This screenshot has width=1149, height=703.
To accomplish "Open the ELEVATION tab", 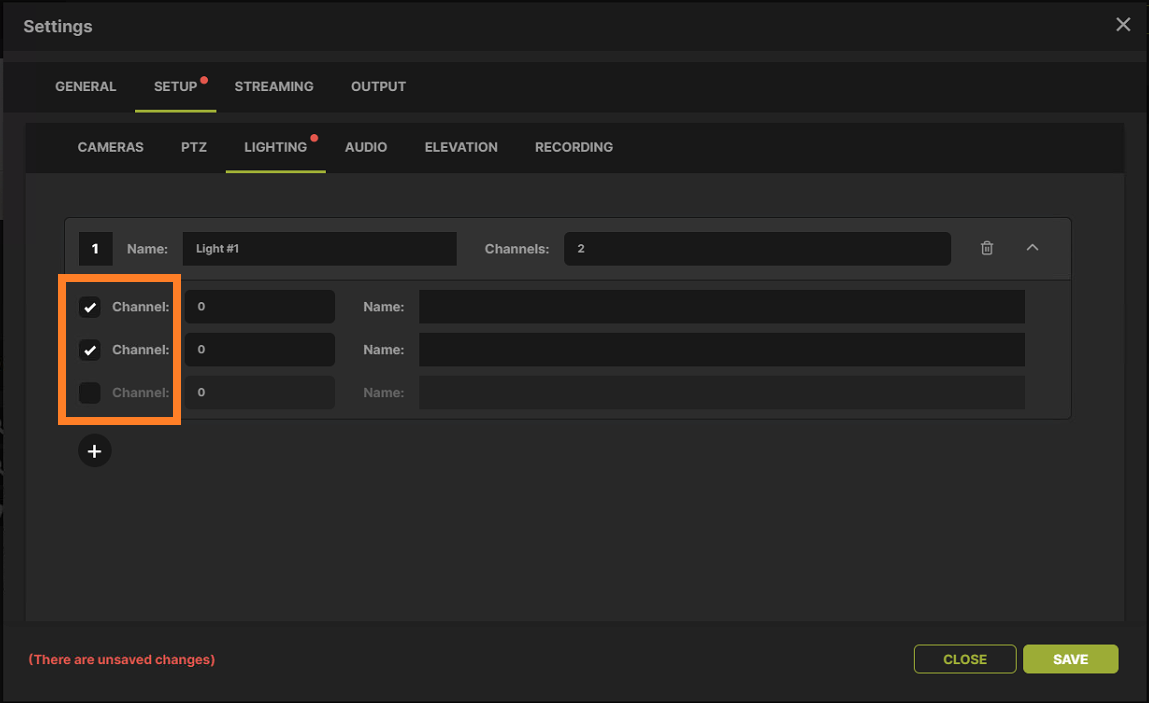I will (460, 147).
